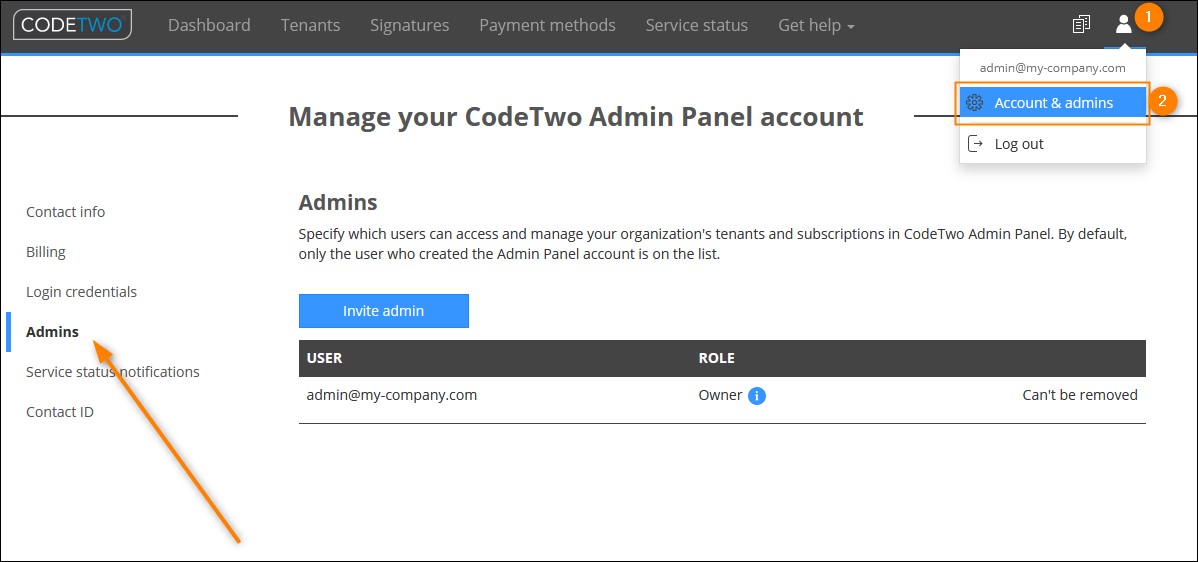The height and width of the screenshot is (562, 1198).
Task: Expand the Get help dropdown
Action: pos(816,25)
